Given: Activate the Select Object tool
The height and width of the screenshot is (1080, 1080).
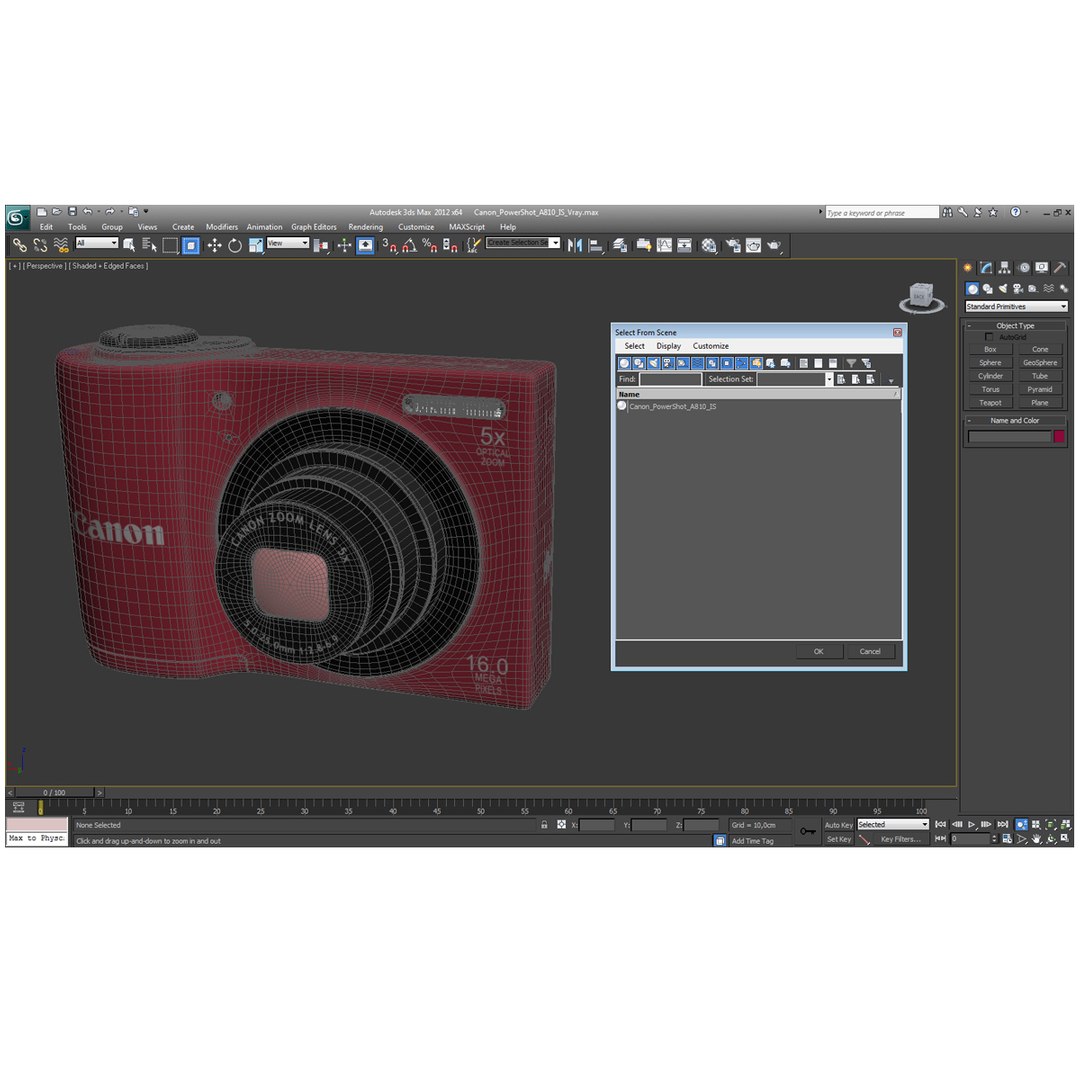Looking at the screenshot, I should click(x=129, y=245).
